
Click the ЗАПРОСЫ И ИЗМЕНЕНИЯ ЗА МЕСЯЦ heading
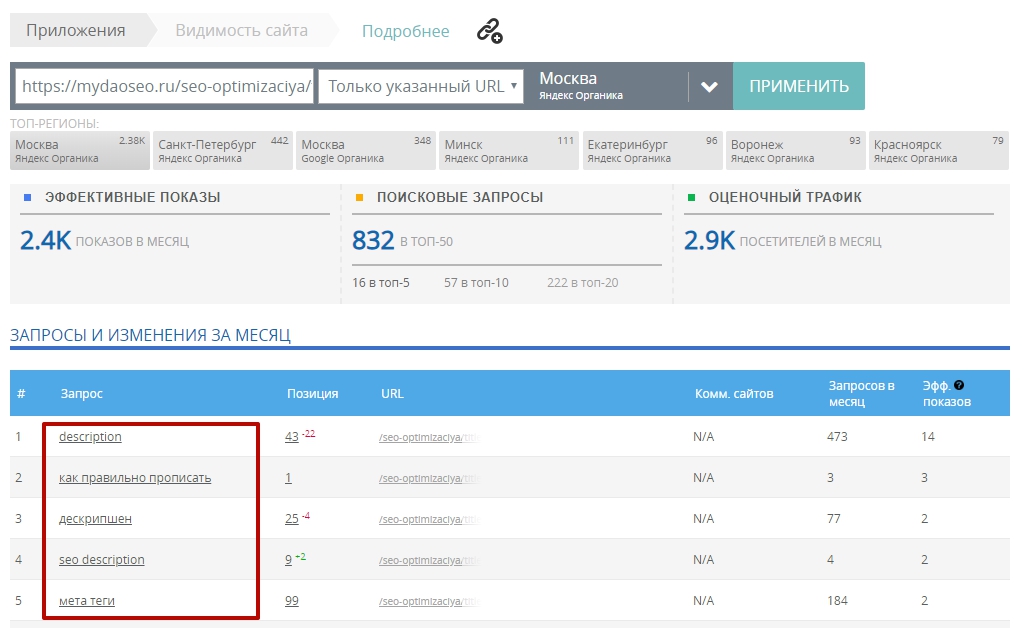(150, 335)
